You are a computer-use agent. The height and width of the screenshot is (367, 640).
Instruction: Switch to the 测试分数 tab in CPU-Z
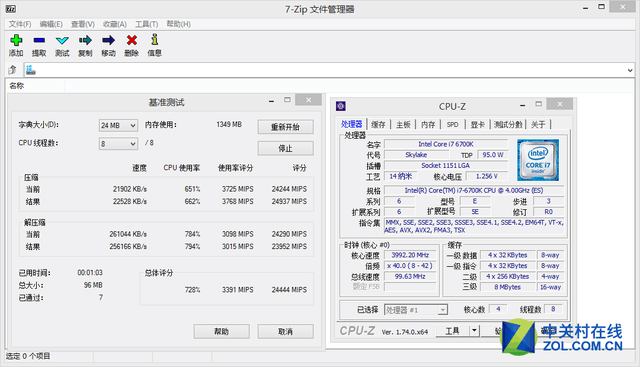pyautogui.click(x=508, y=125)
